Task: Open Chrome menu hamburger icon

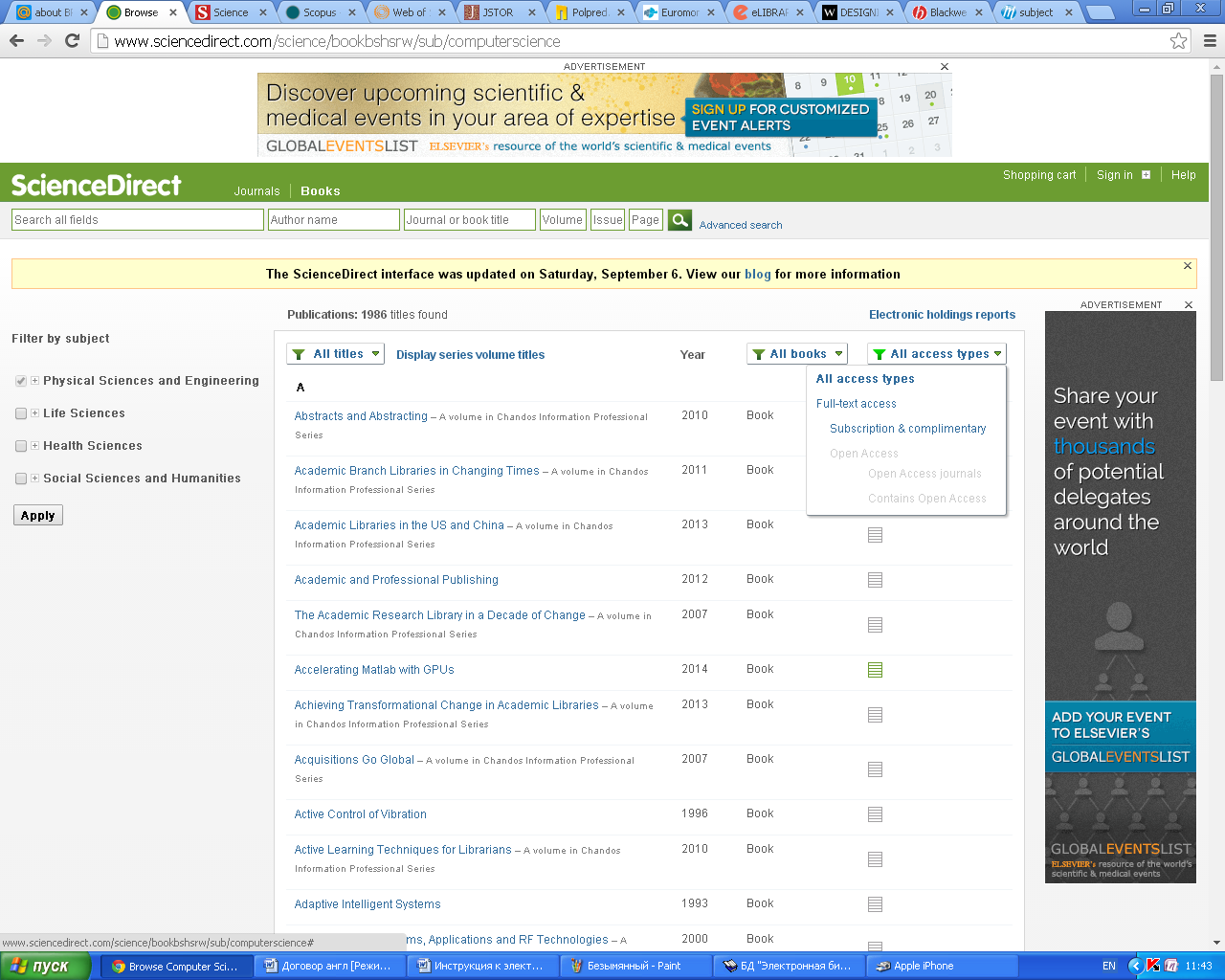Action: 1210,41
